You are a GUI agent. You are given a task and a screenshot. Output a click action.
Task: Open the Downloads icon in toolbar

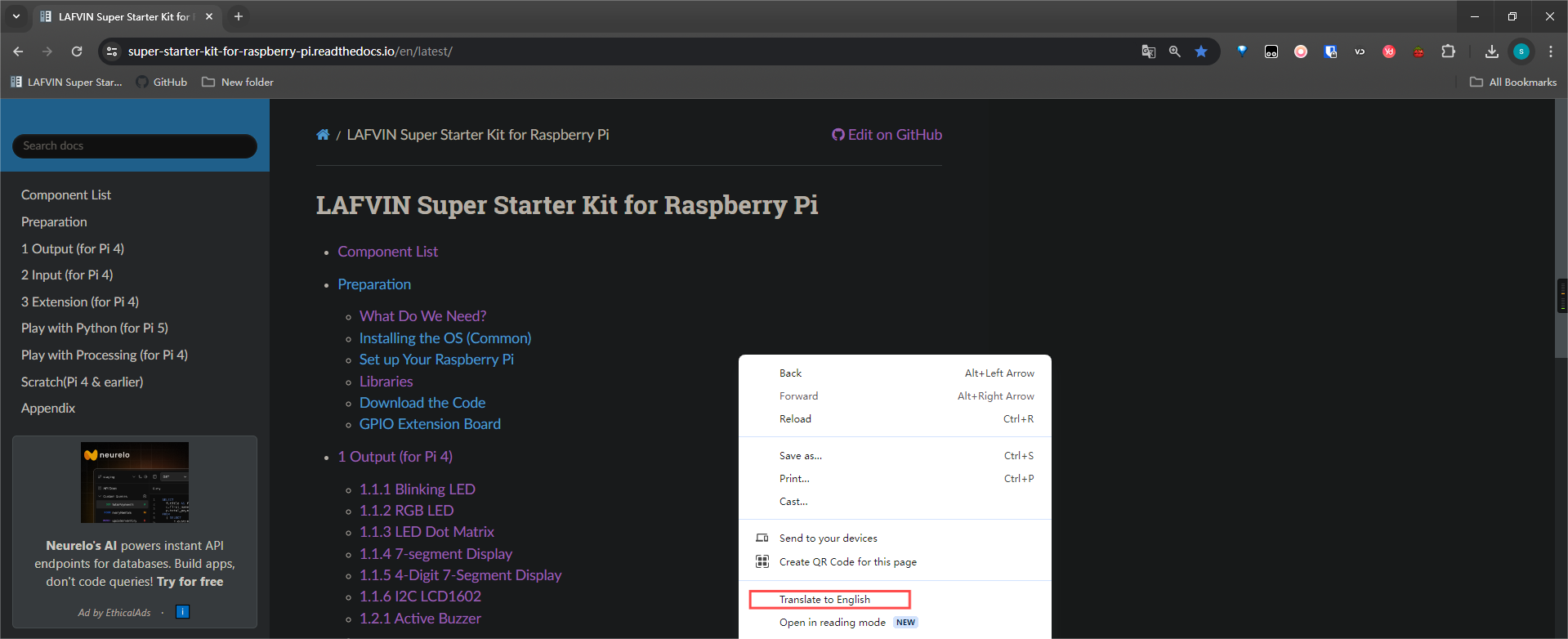click(x=1491, y=51)
